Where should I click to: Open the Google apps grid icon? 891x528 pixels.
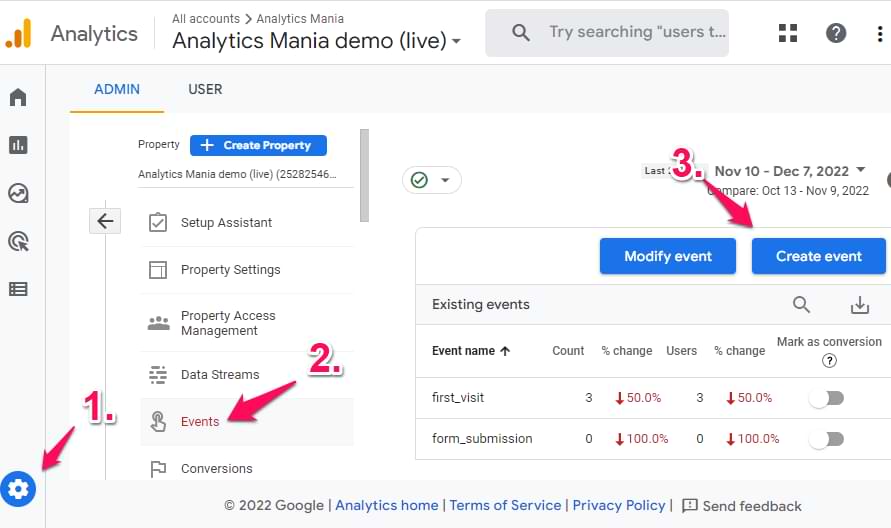point(788,33)
